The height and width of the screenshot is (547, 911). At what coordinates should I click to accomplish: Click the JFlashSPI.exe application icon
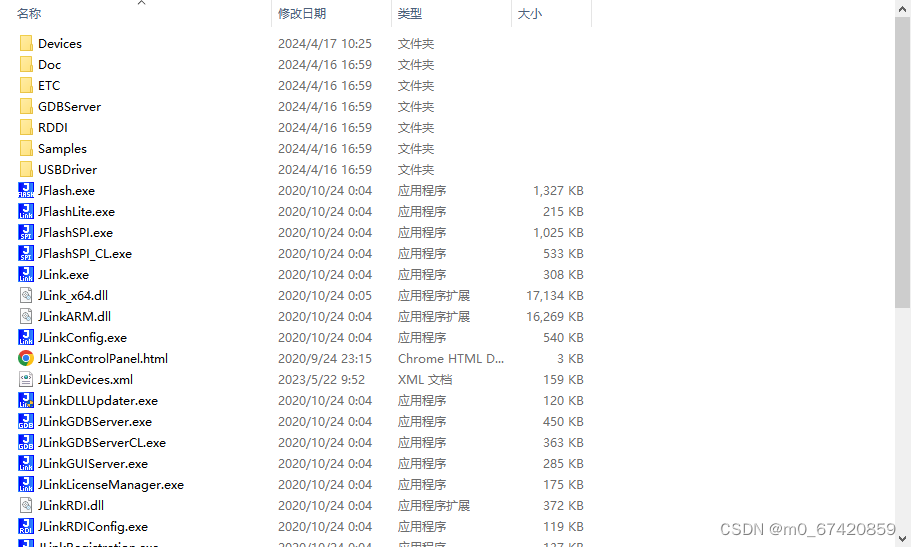click(26, 232)
